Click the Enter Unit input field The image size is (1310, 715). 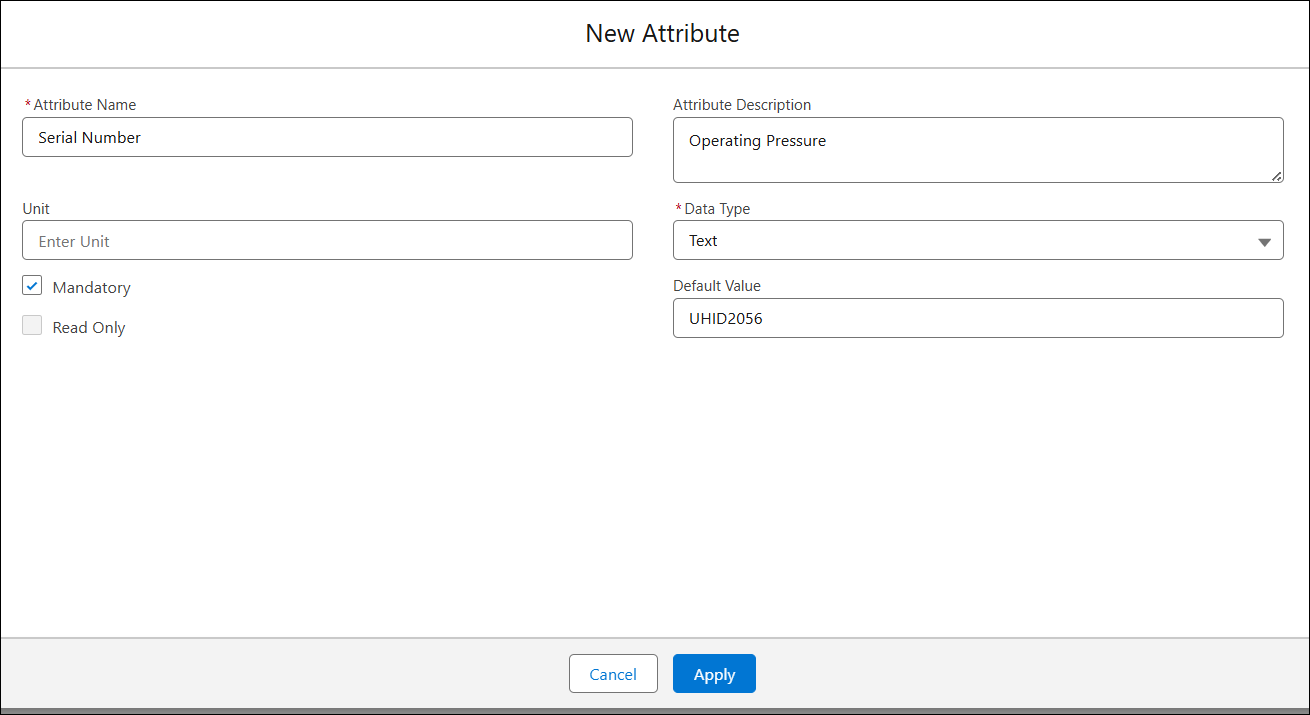point(327,240)
